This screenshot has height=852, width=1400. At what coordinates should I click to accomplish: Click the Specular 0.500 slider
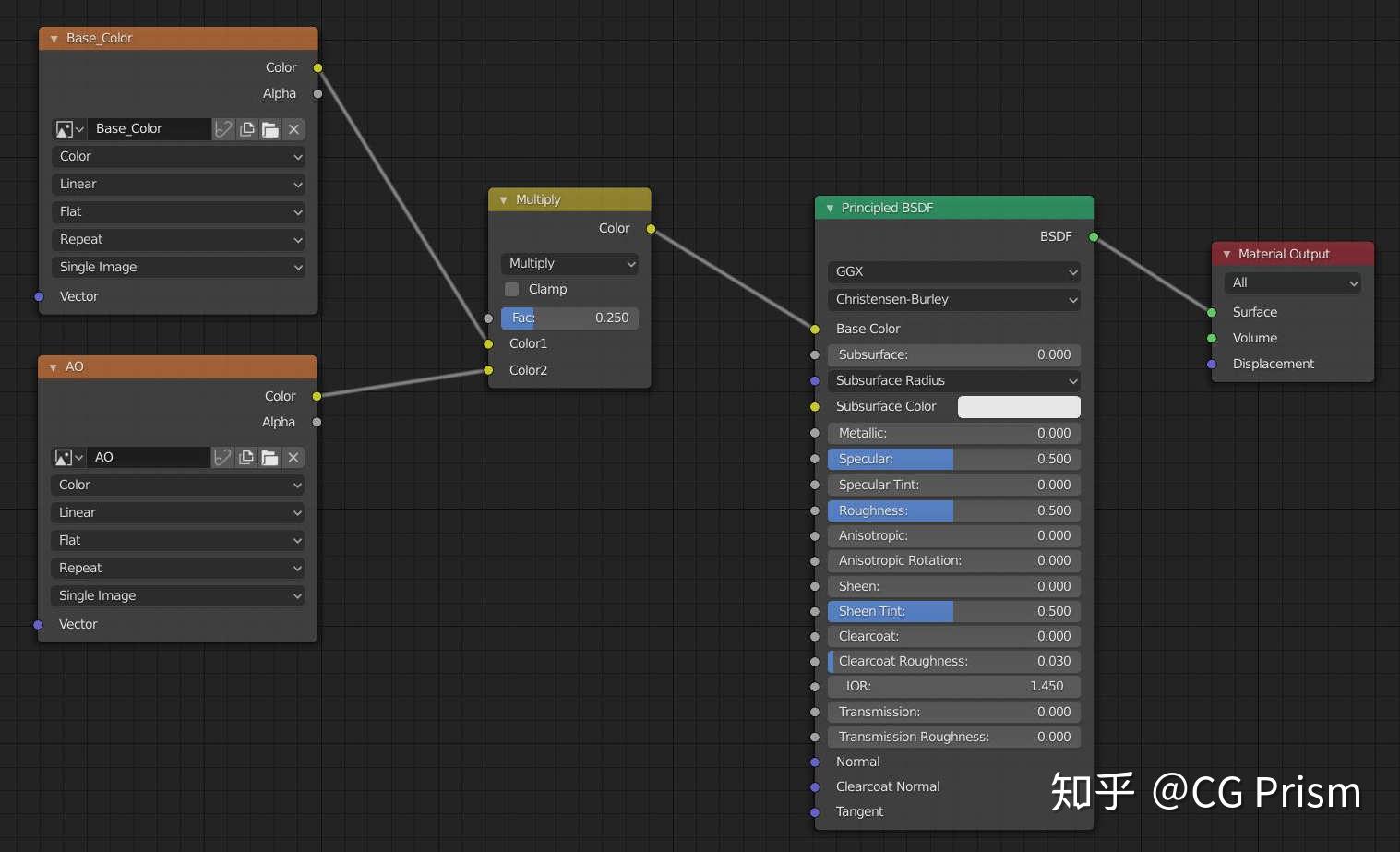click(x=954, y=460)
